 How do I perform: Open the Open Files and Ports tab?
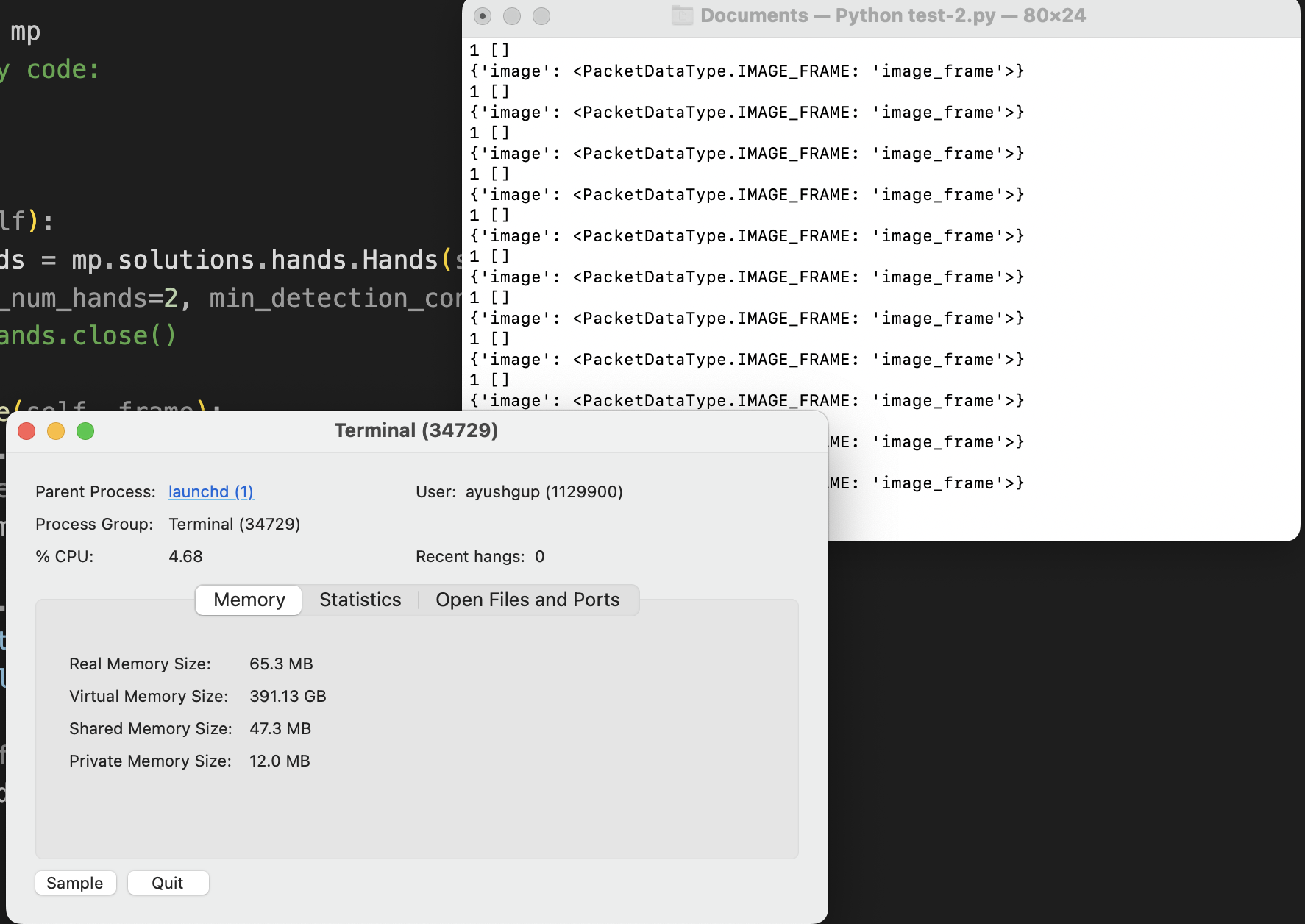point(527,600)
